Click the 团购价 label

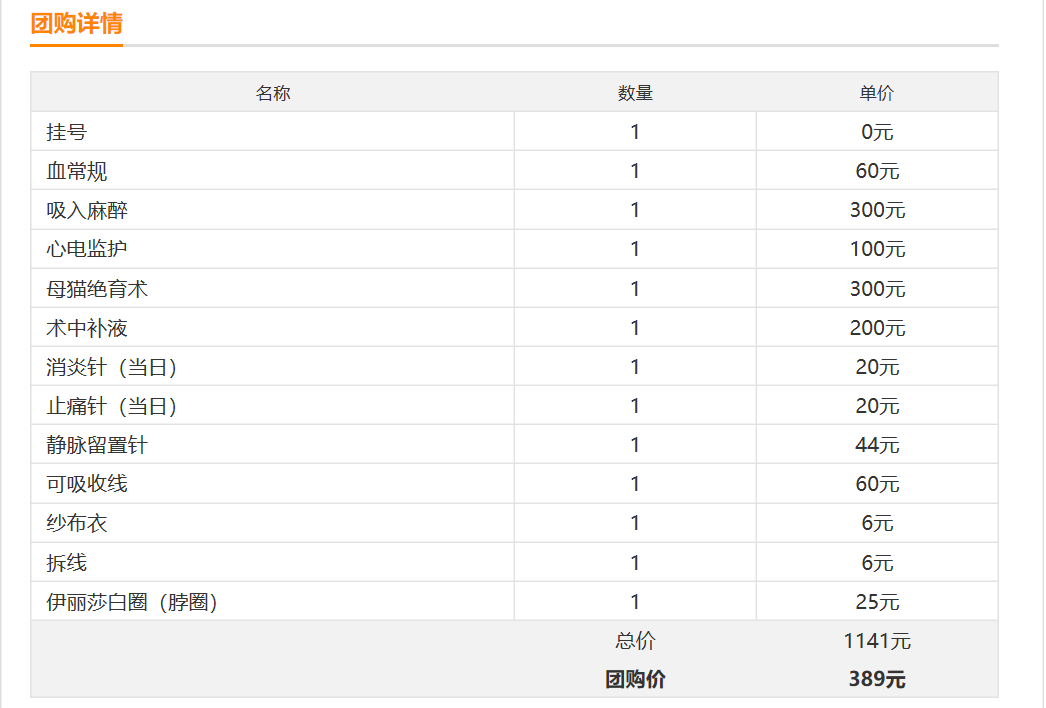[x=635, y=679]
